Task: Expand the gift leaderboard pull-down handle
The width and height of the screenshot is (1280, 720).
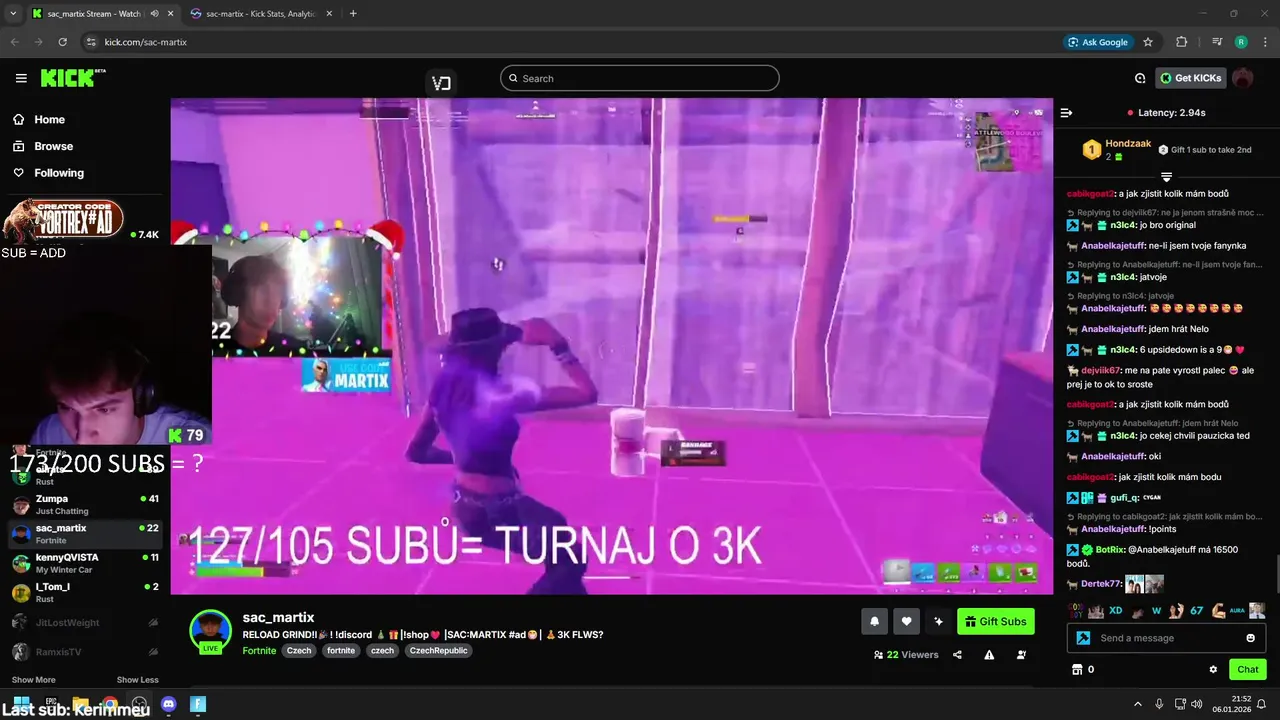Action: (1166, 177)
